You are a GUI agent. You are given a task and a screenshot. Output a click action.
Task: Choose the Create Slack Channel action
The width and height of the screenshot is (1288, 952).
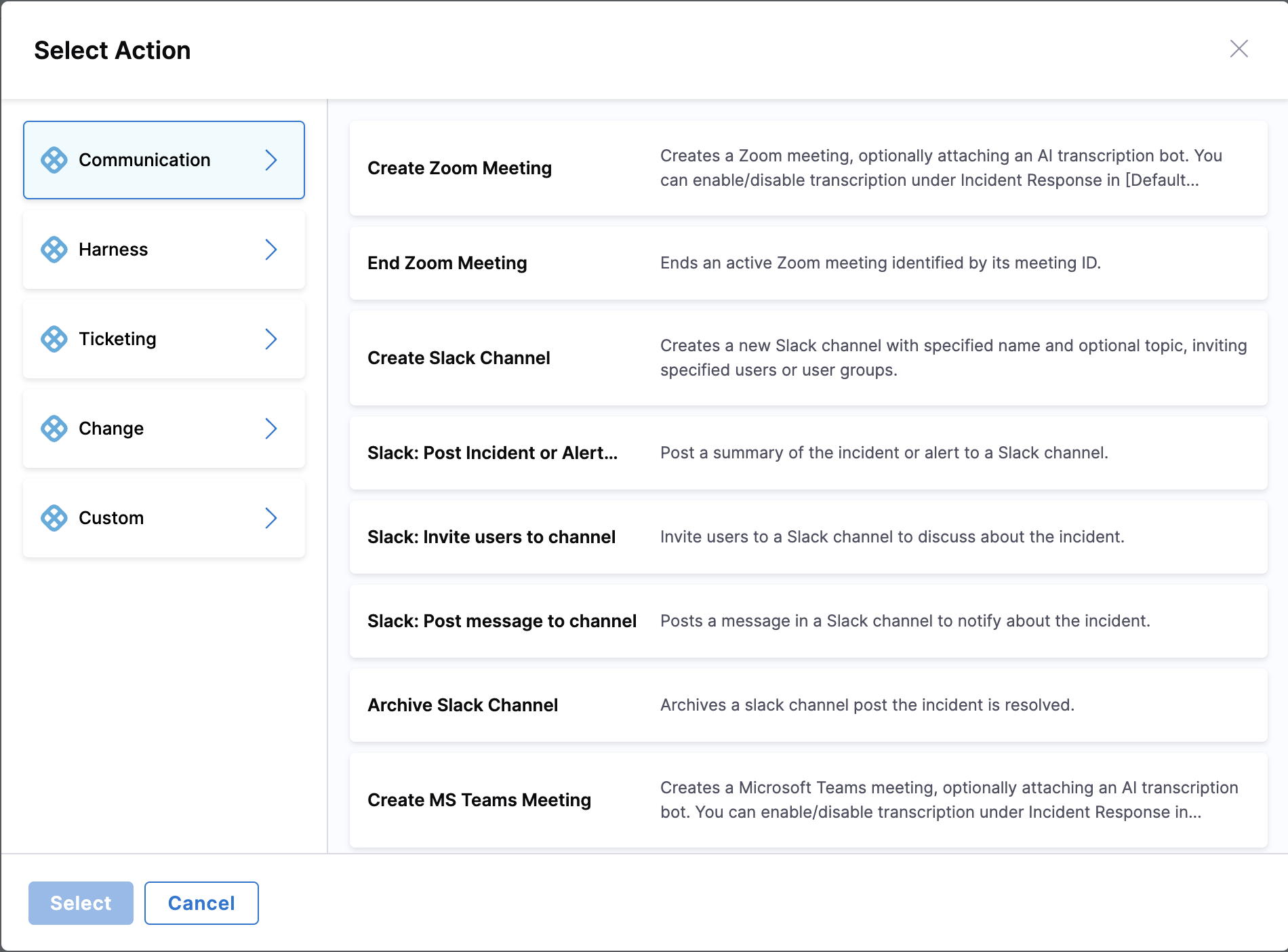(x=810, y=357)
